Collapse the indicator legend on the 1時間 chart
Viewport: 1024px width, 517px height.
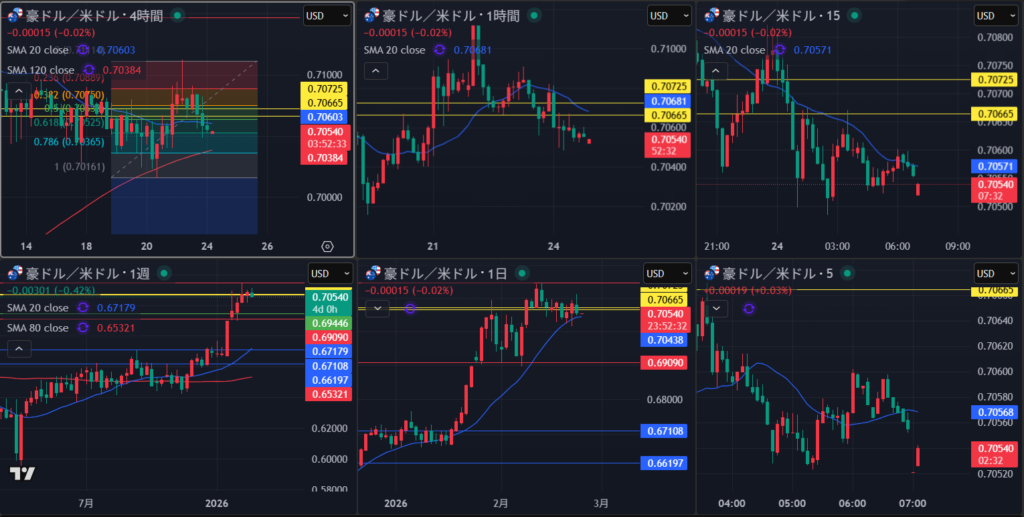376,70
